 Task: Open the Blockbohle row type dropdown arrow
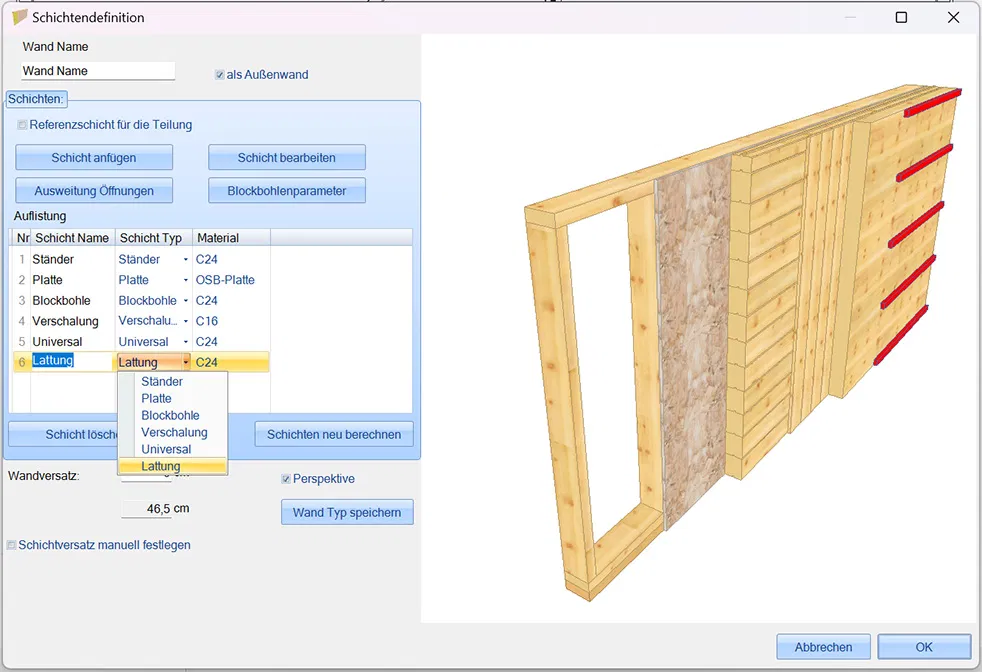(x=185, y=301)
